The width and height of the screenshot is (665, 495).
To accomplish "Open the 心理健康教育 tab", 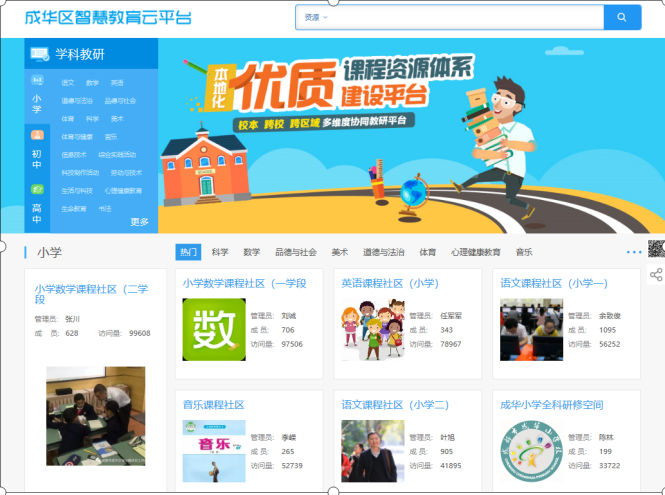I will pyautogui.click(x=475, y=252).
